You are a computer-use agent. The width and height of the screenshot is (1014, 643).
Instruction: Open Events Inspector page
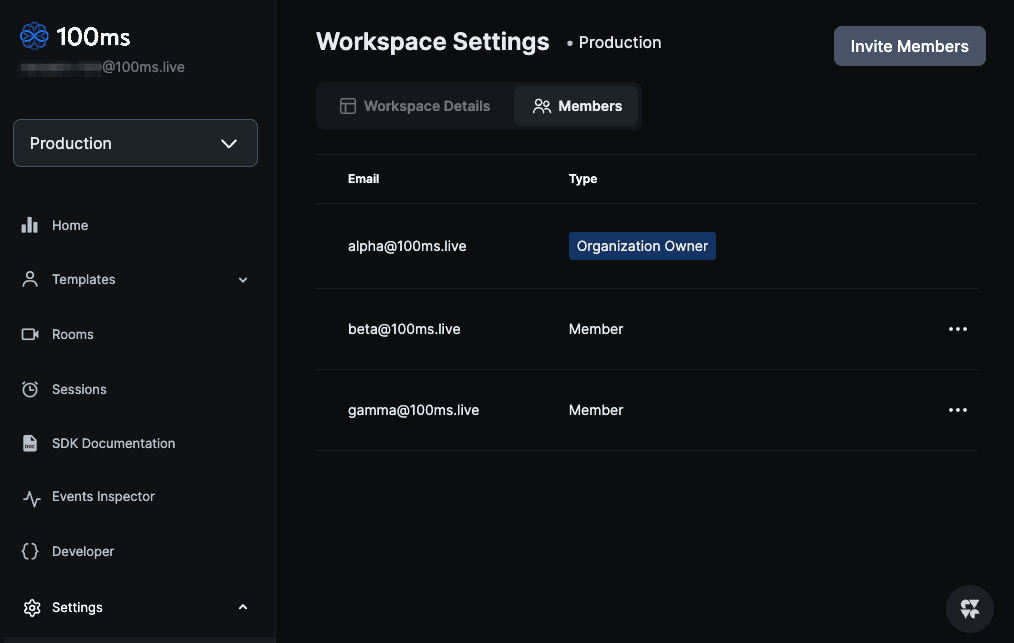[103, 496]
